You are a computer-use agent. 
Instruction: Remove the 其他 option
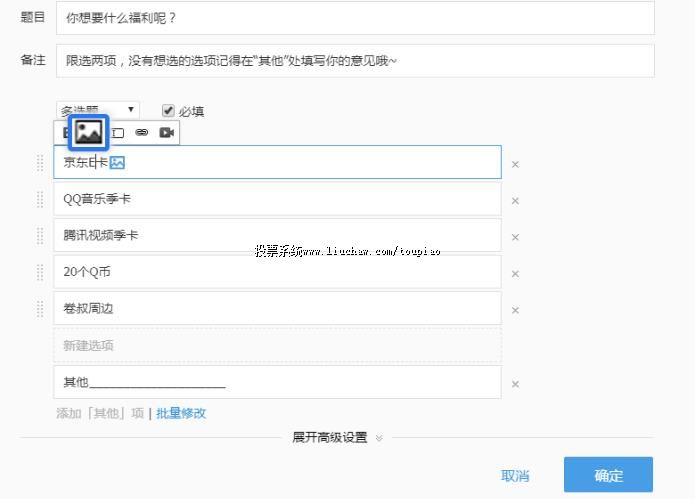coord(515,384)
